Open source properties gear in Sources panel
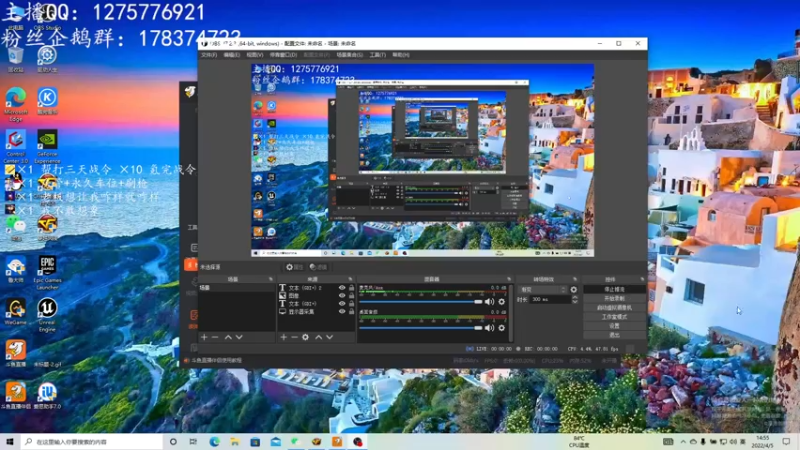Screen dimensions: 800x450 coord(305,337)
